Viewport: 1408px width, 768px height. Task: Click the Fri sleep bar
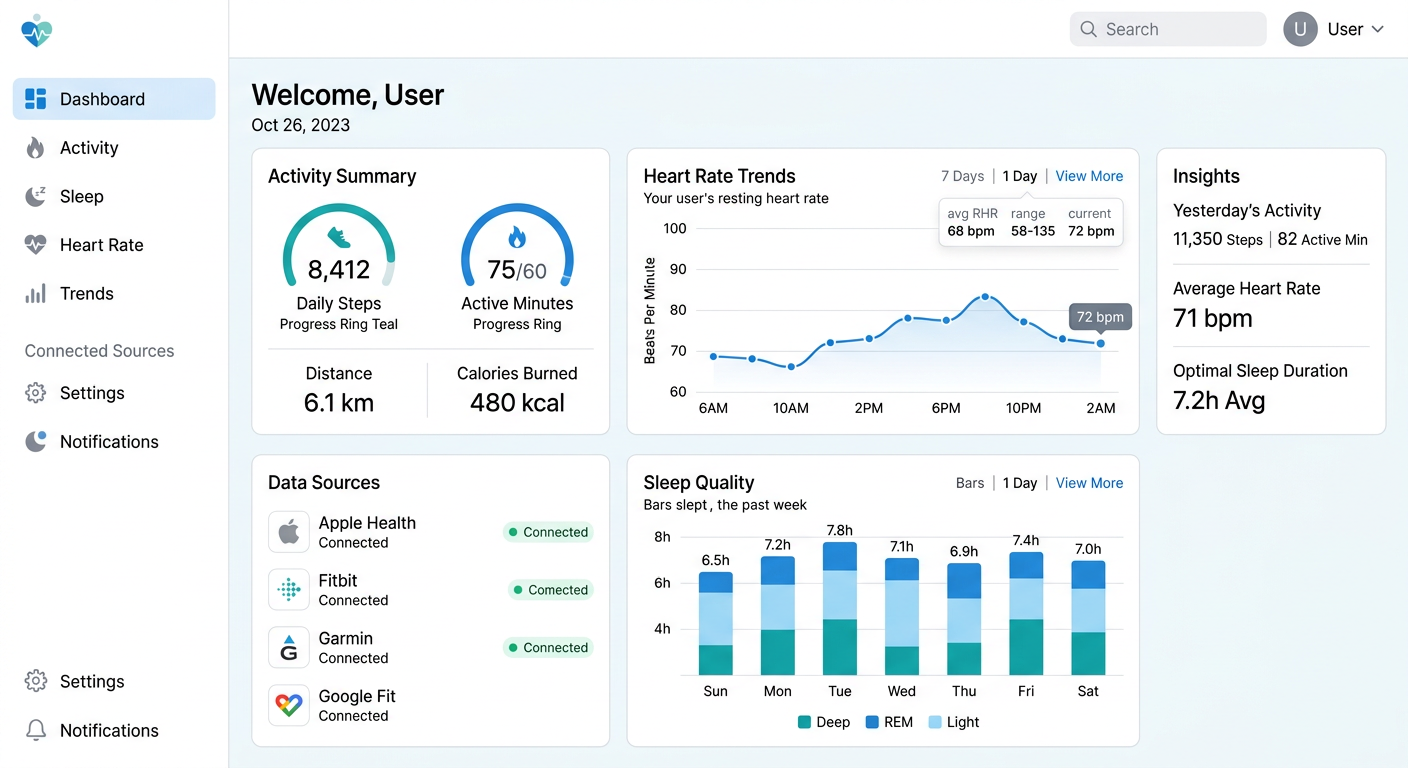click(1026, 614)
